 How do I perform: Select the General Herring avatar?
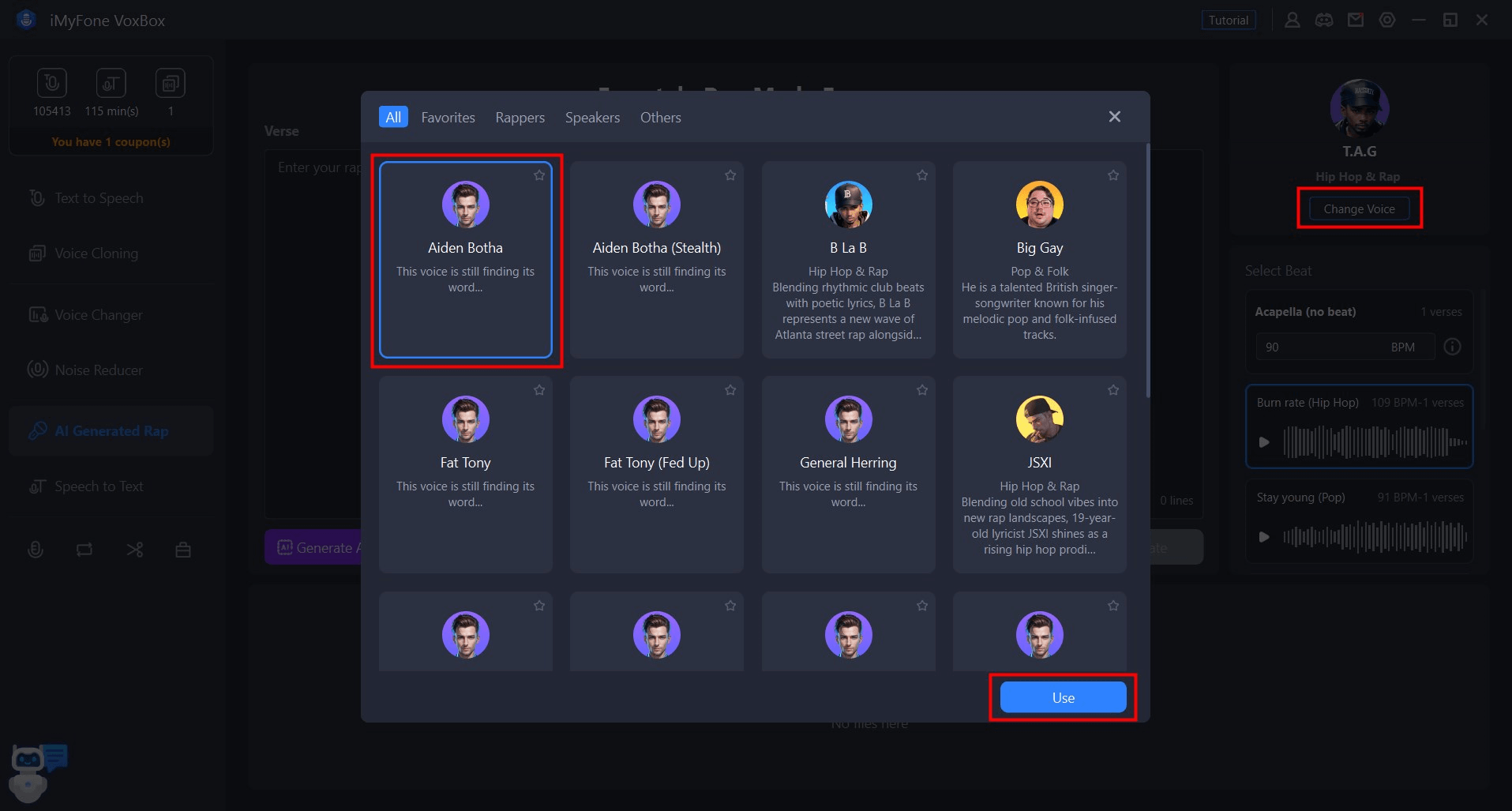tap(848, 419)
